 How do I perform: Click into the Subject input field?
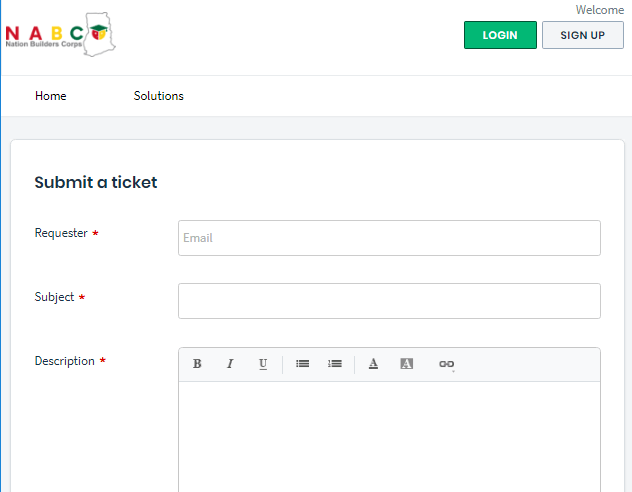coord(389,301)
